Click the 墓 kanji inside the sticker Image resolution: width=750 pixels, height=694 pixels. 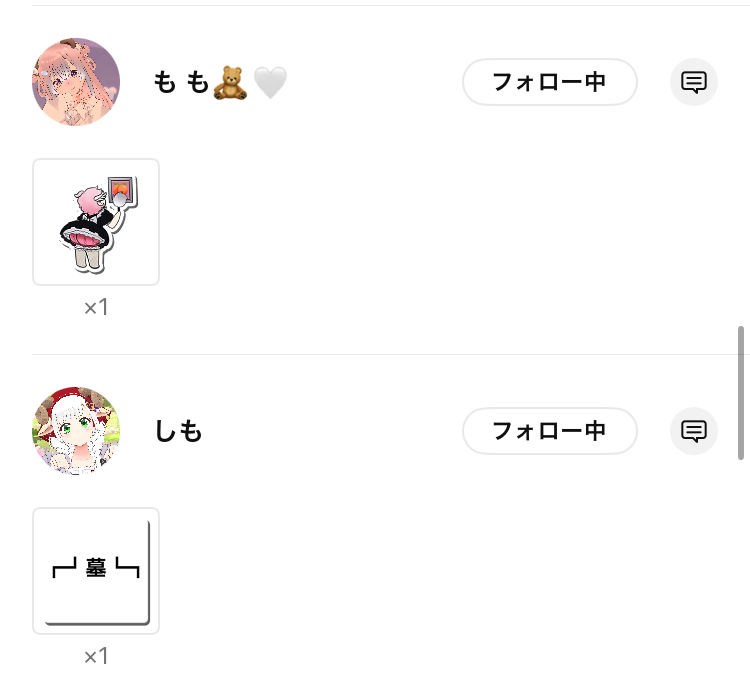(x=96, y=568)
